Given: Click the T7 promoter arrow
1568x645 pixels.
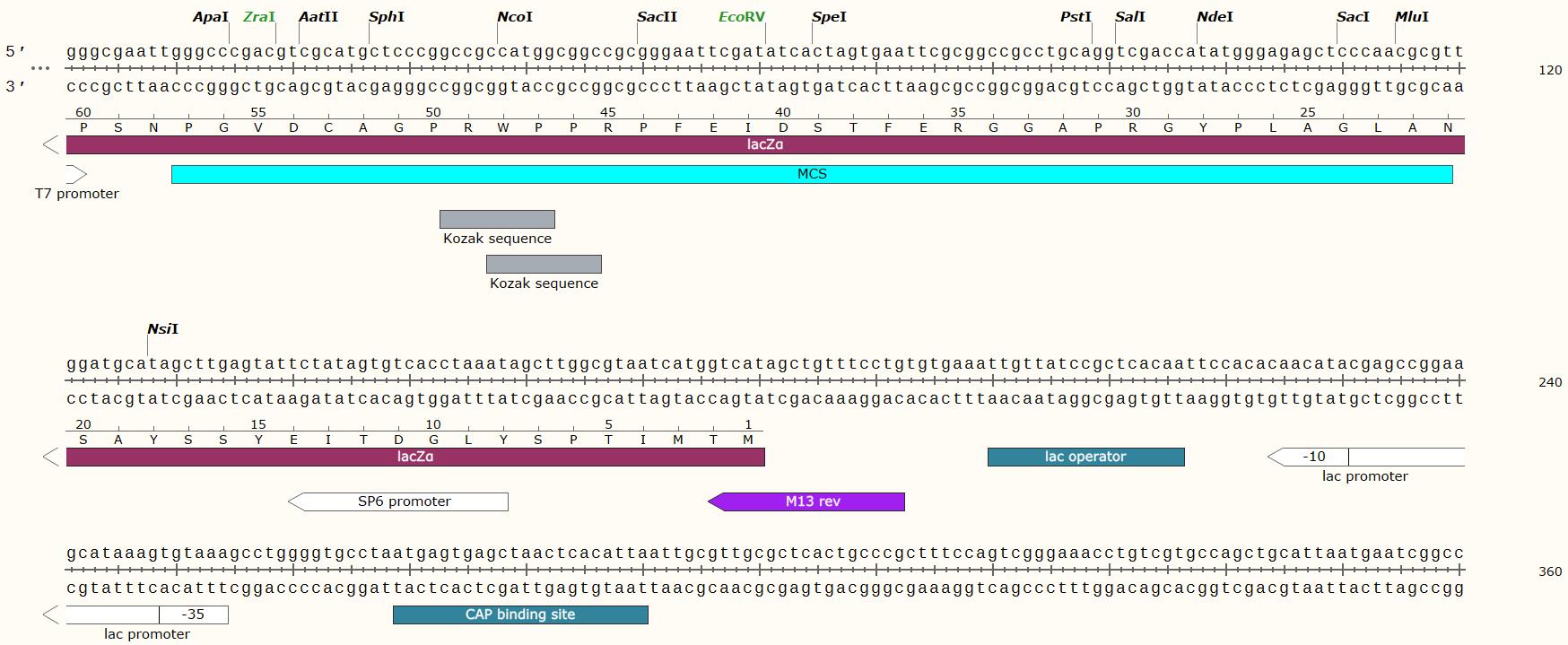Looking at the screenshot, I should pos(76,174).
